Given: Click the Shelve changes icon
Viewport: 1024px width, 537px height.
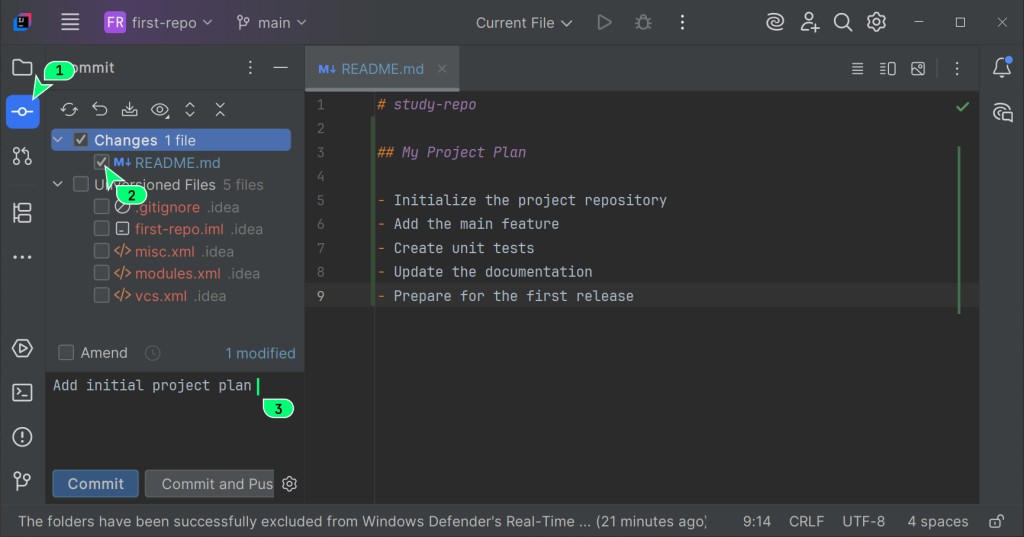Looking at the screenshot, I should 129,110.
